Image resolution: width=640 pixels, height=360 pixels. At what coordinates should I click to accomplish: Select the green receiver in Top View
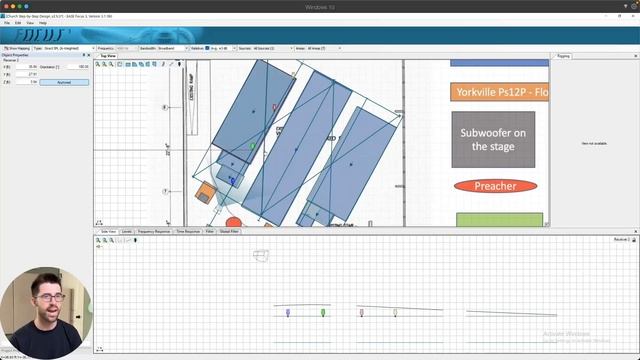pos(253,146)
